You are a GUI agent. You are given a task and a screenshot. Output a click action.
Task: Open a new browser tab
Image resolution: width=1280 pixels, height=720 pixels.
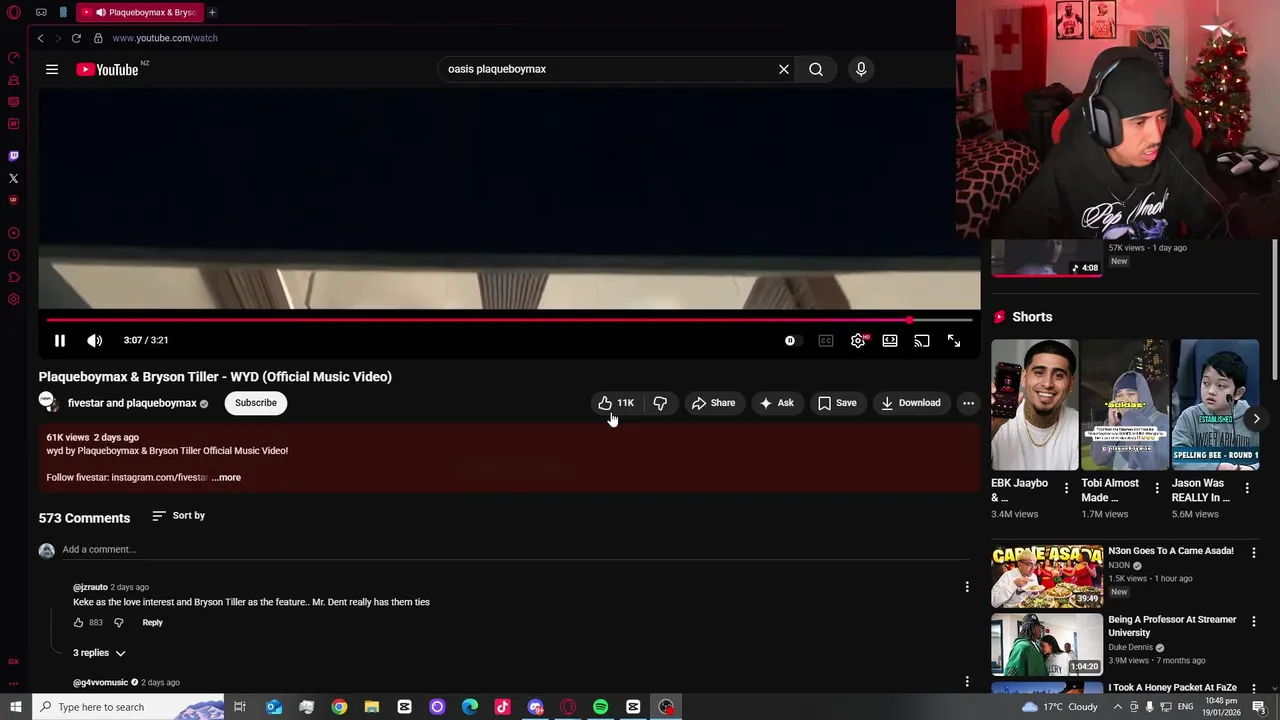212,12
